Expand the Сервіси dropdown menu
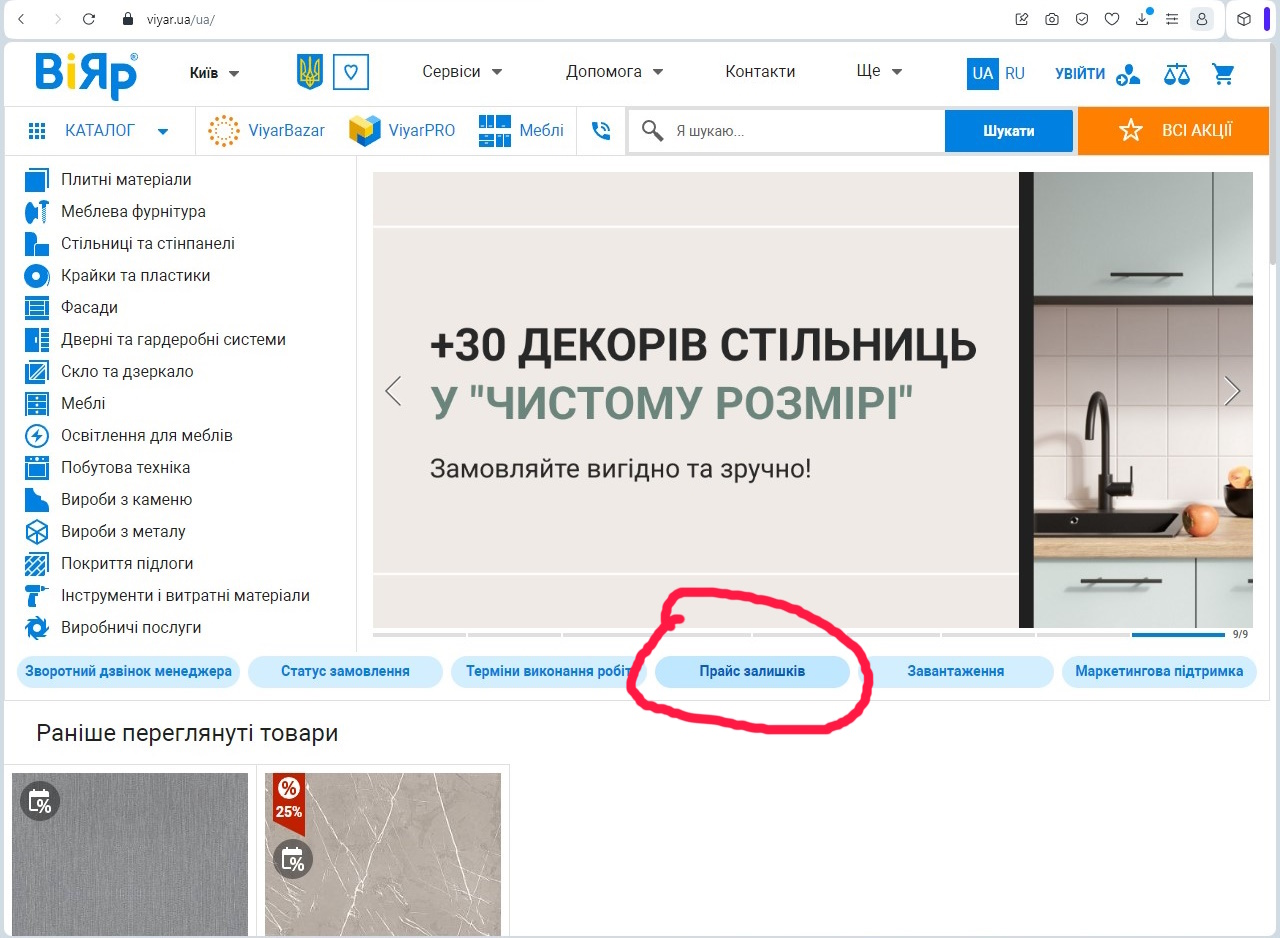The height and width of the screenshot is (938, 1280). pyautogui.click(x=462, y=72)
